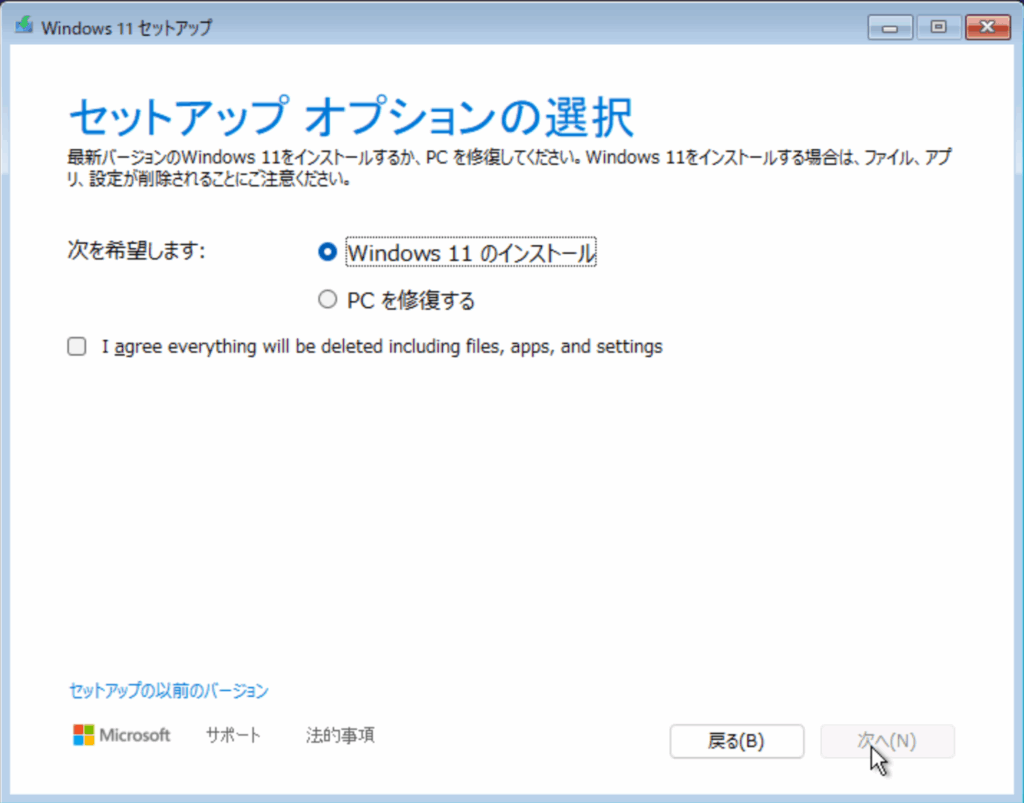Open the サポート link
This screenshot has height=803, width=1024.
click(233, 736)
